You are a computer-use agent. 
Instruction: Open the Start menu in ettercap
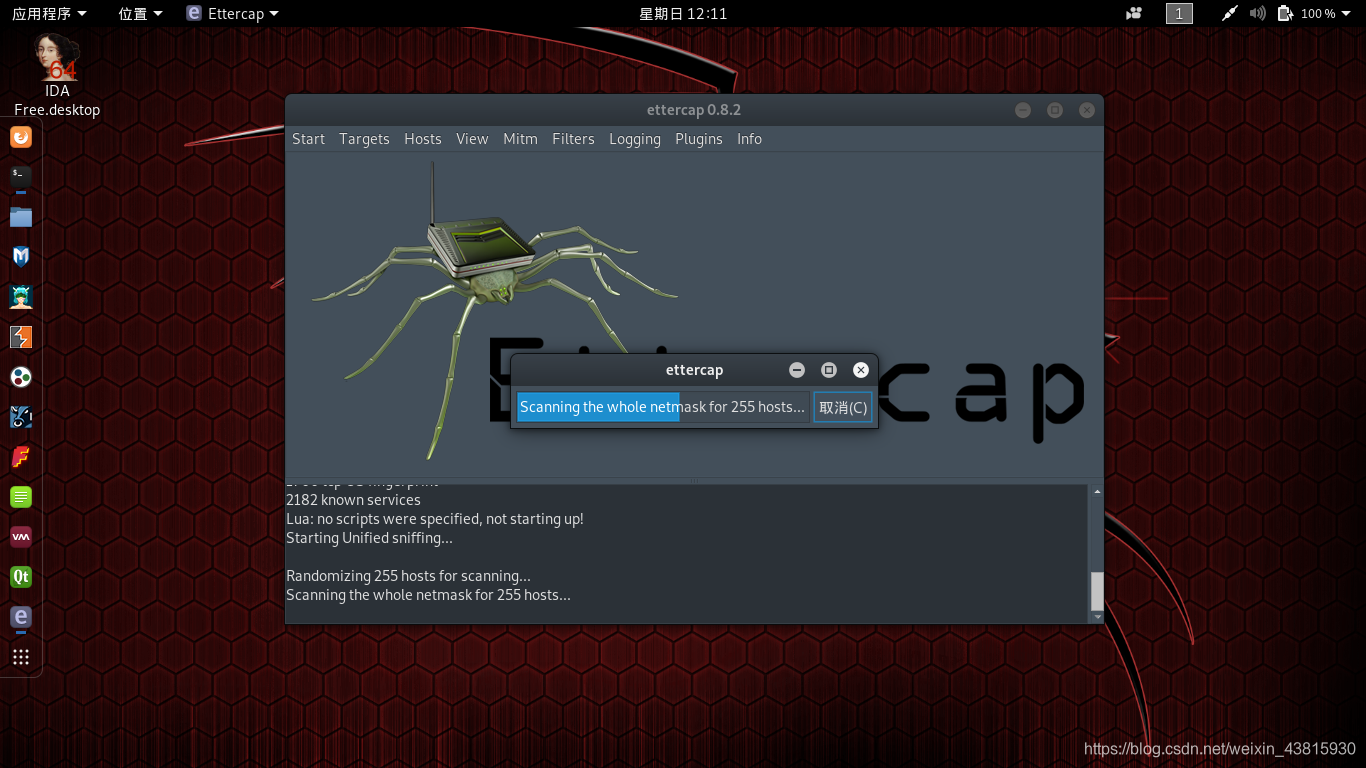point(308,139)
